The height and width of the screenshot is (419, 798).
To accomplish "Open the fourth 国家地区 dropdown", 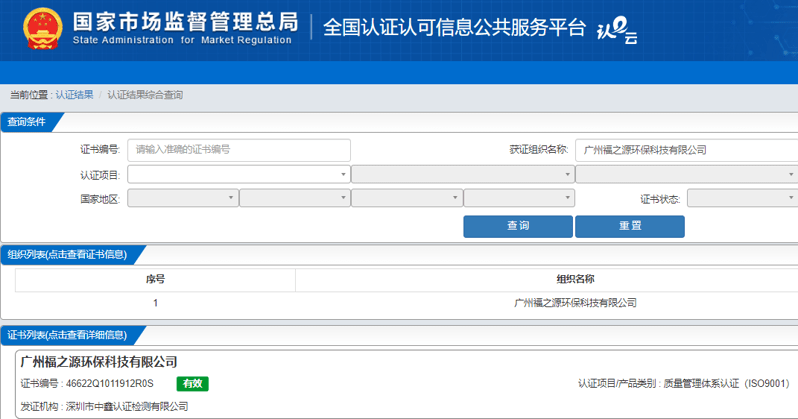I will click(x=519, y=198).
